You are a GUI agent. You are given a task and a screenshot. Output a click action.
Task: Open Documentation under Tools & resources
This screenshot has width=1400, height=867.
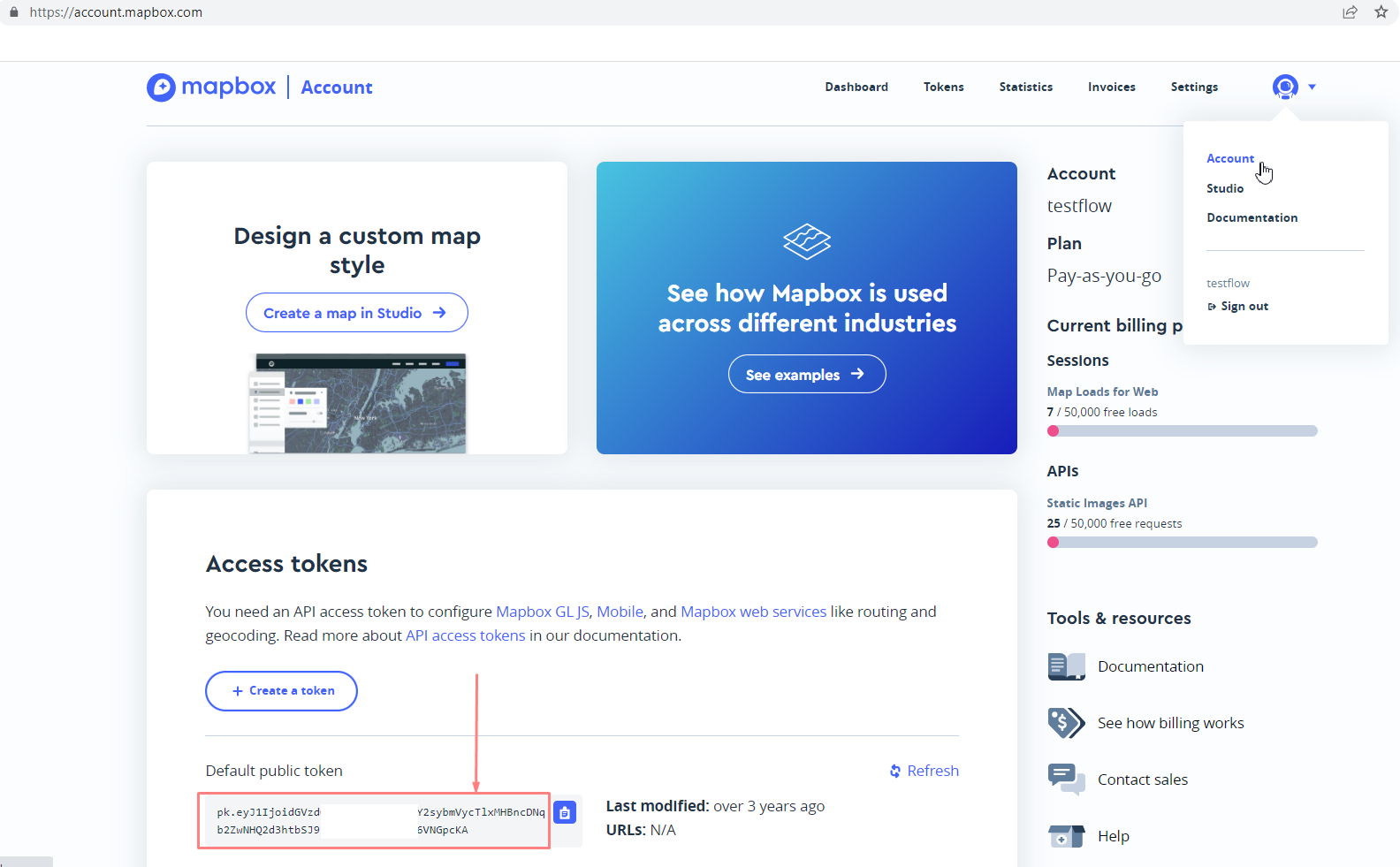(1150, 666)
